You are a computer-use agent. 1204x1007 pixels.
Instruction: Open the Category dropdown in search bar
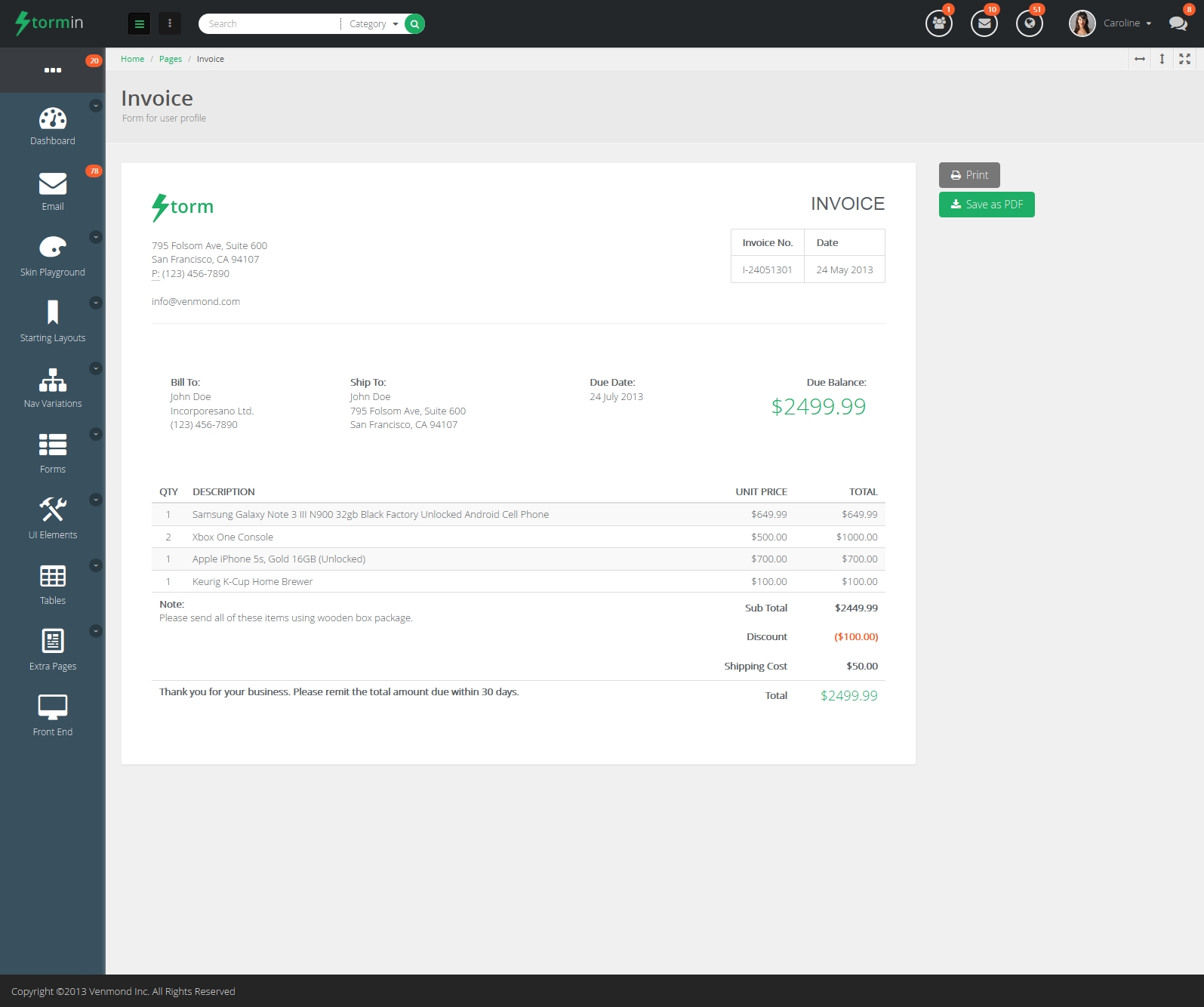coord(373,24)
